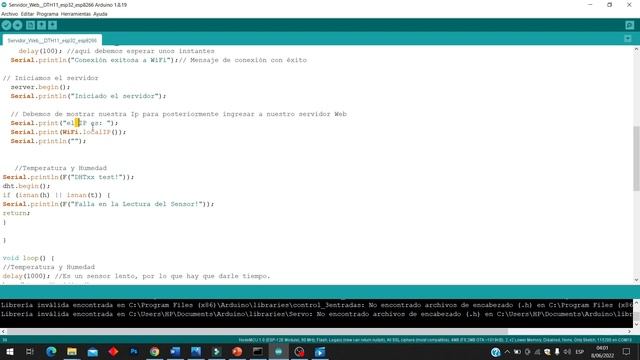Click the console scroll-right arrow
Viewport: 640px width, 360px height.
pos(629,331)
